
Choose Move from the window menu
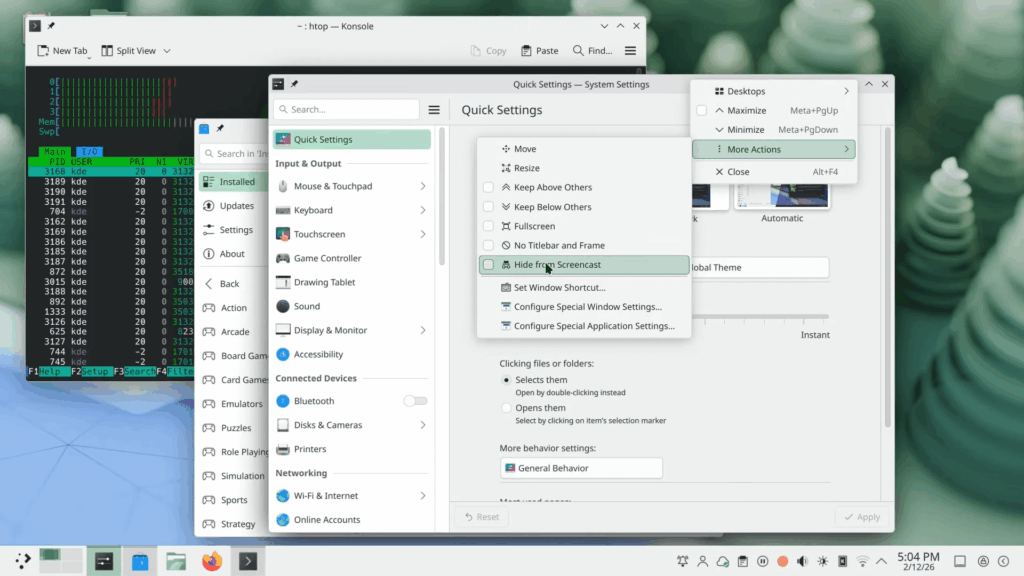[584, 149]
